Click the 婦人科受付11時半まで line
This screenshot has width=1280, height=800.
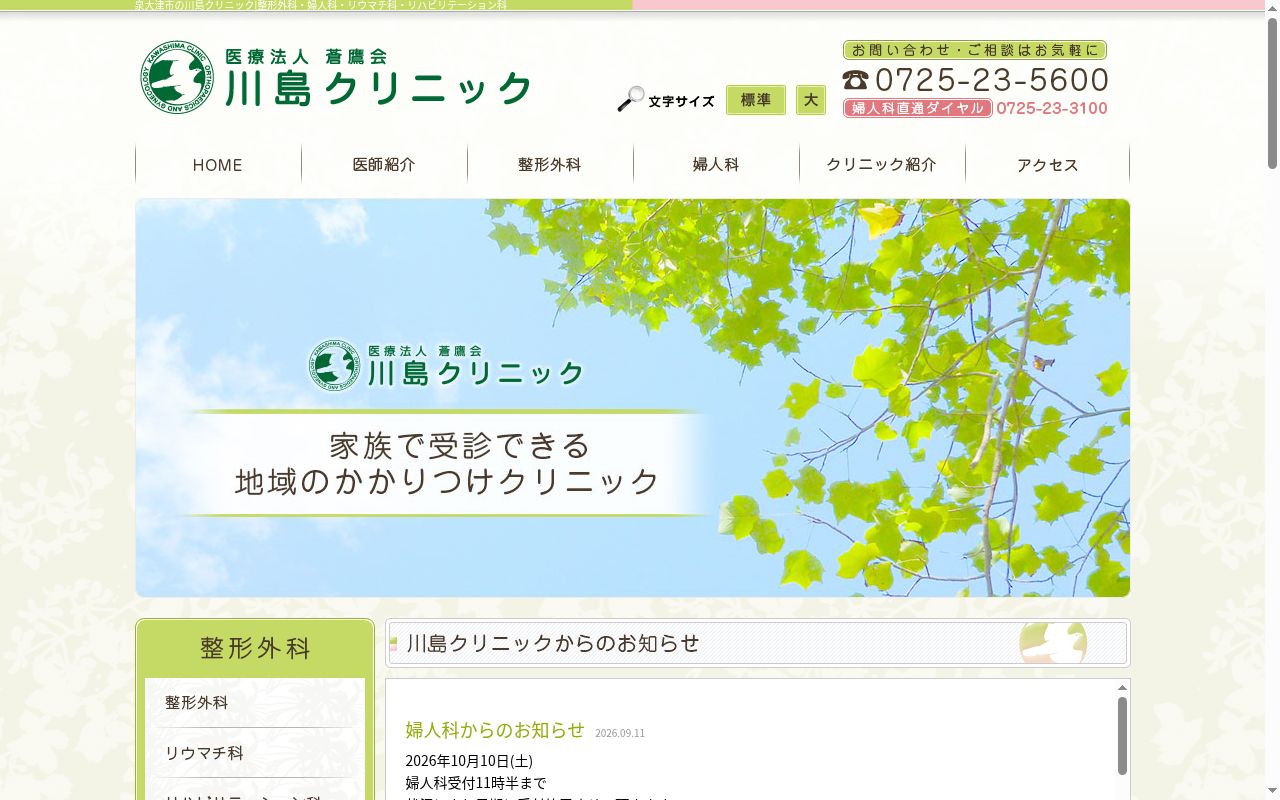tap(476, 783)
